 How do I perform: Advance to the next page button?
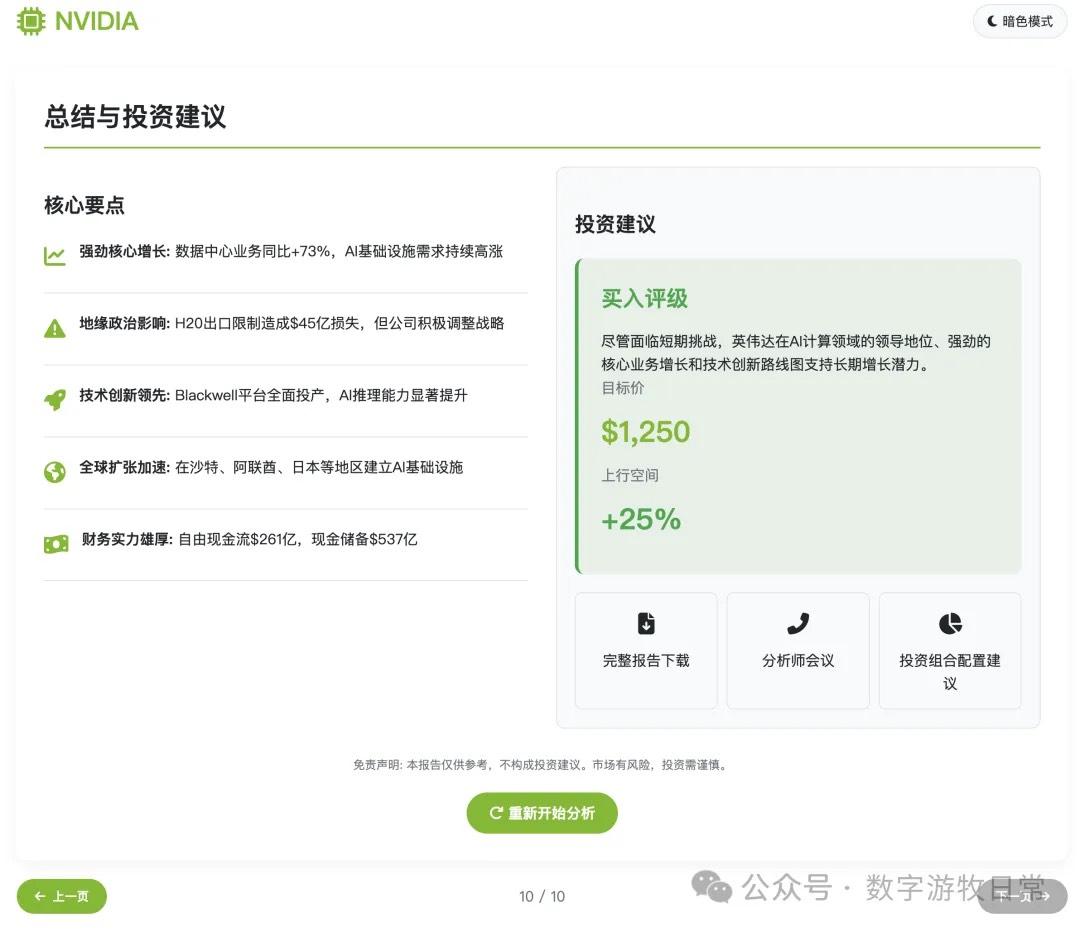point(1019,897)
